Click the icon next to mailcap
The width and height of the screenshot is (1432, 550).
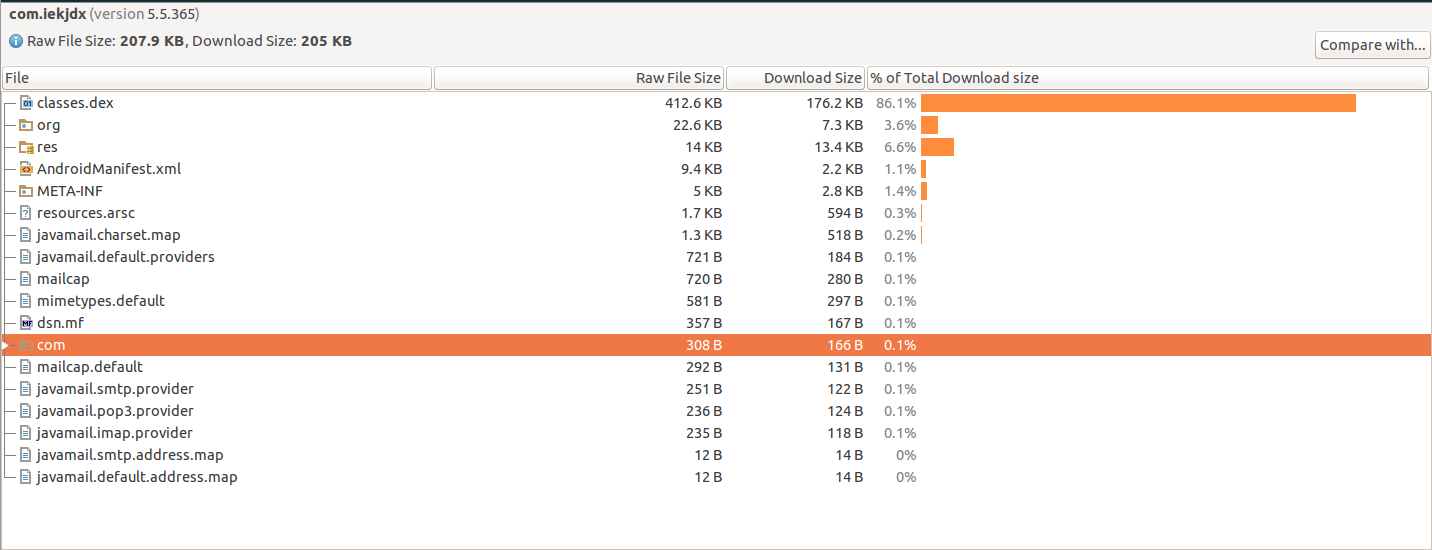pos(27,279)
